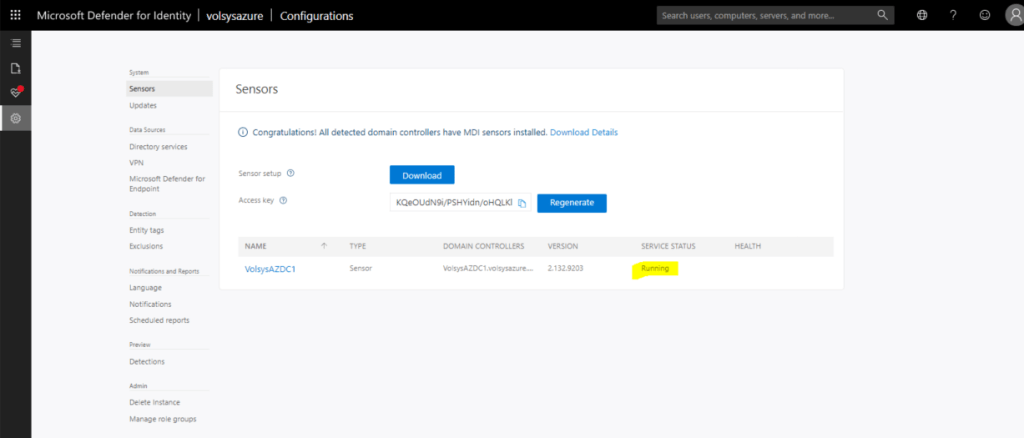
Task: Open the VolsysAZDC1 sensor link
Action: click(x=272, y=269)
